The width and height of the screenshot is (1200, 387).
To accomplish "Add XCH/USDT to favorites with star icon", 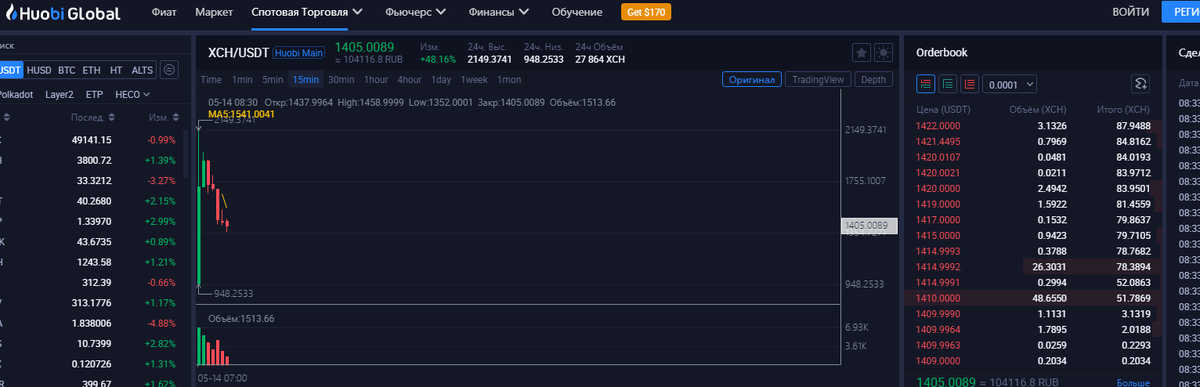I will [x=861, y=53].
